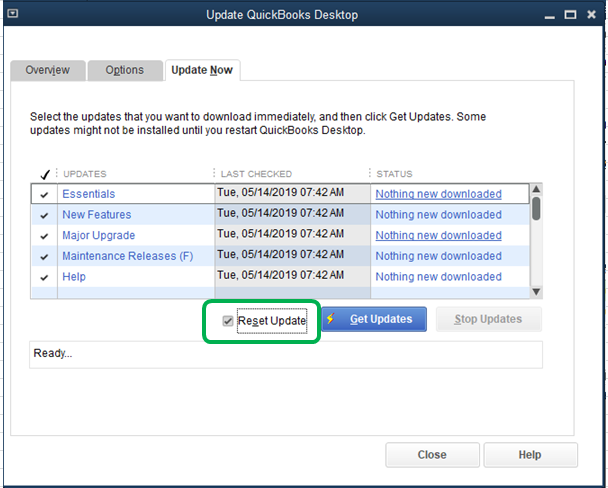Click Essentials 'Nothing new downloaded' status
The width and height of the screenshot is (608, 488).
(x=439, y=194)
